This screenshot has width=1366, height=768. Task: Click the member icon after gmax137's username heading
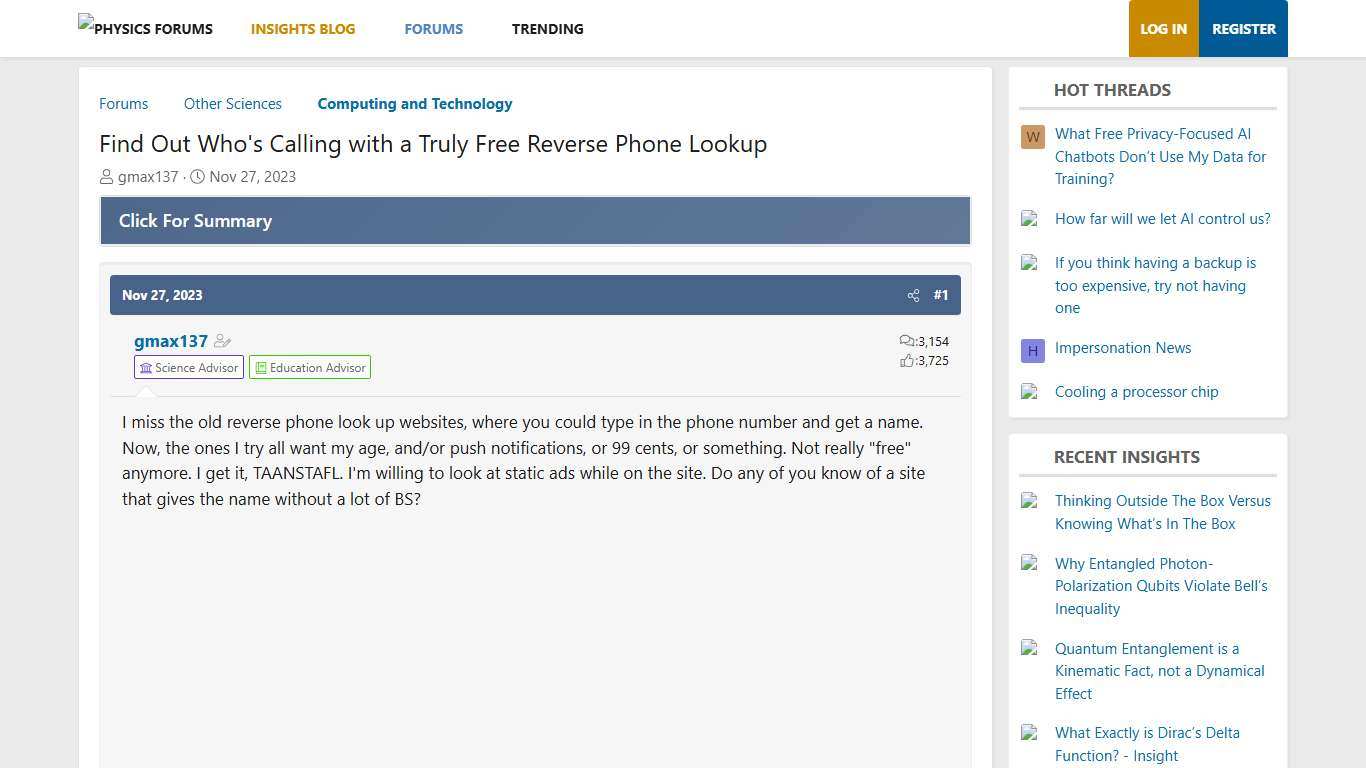tap(222, 341)
